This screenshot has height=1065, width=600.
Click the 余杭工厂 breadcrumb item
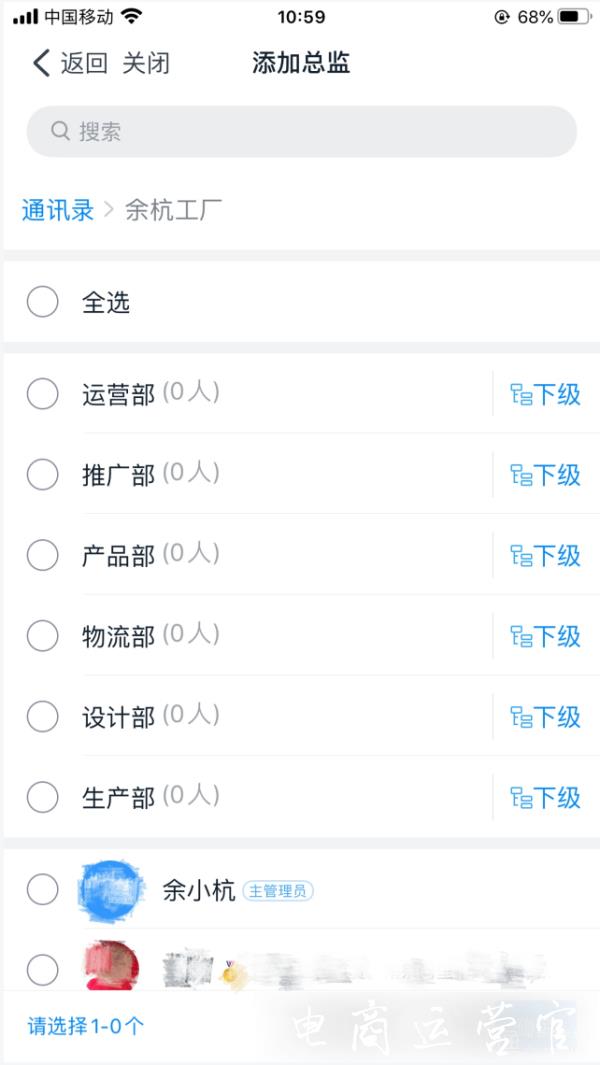click(x=173, y=210)
